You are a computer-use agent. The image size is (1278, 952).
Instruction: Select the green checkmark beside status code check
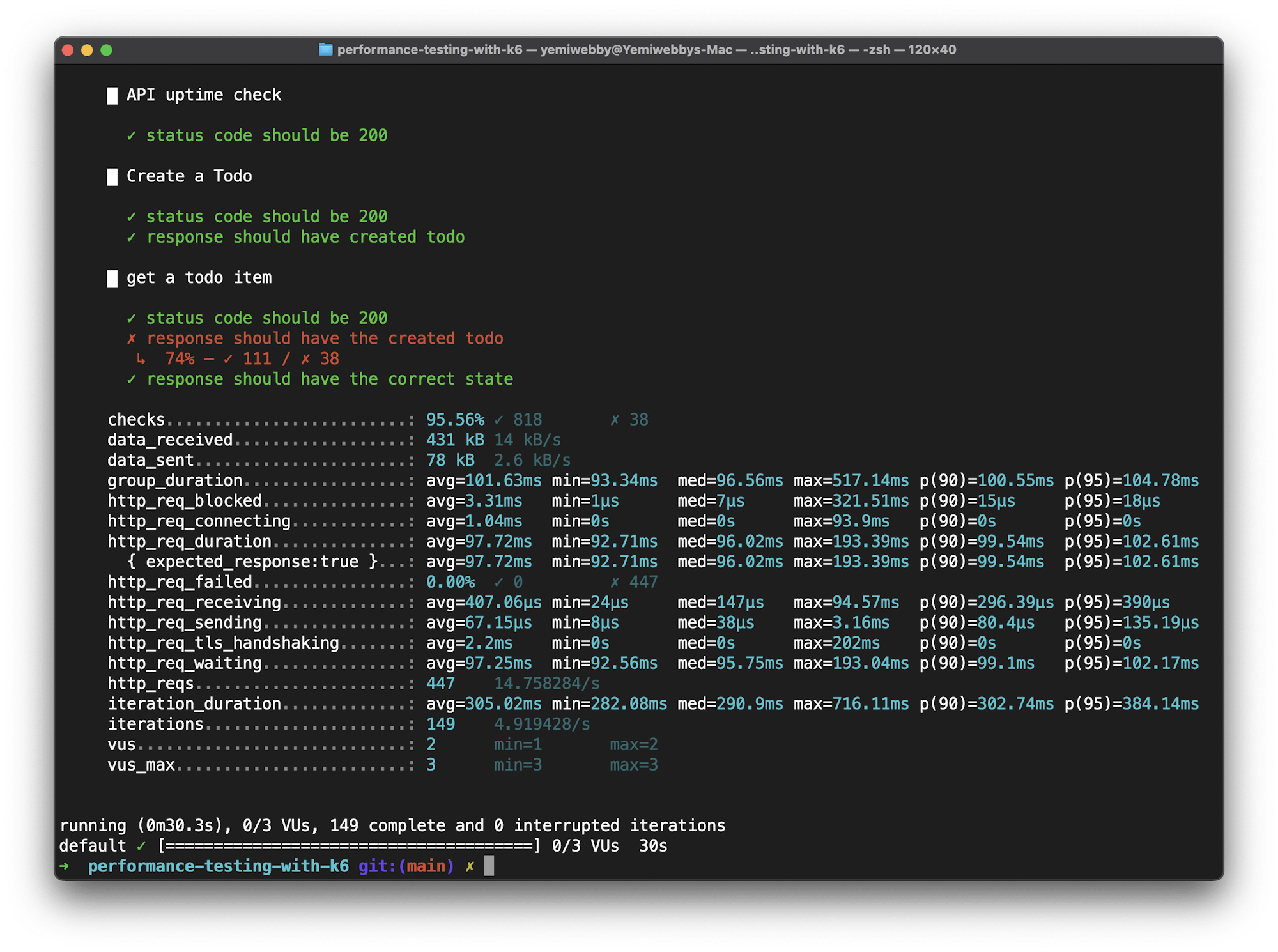(x=132, y=135)
